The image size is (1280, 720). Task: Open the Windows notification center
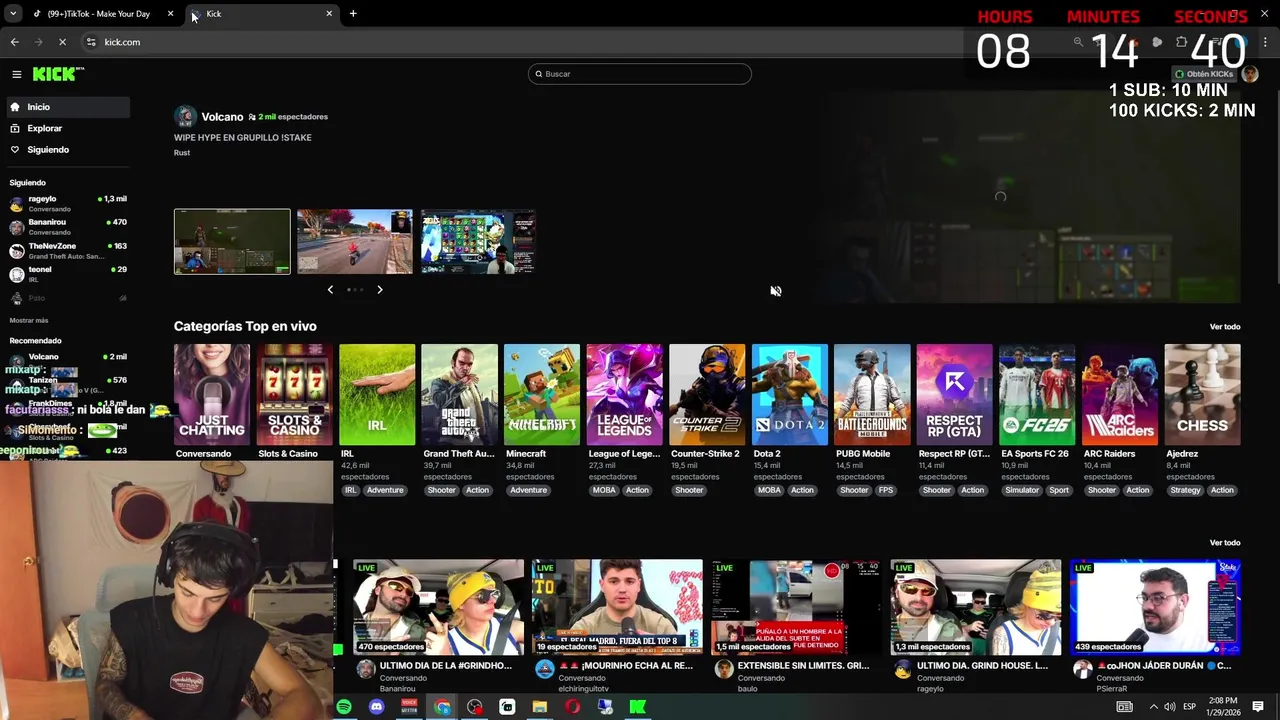click(1258, 707)
